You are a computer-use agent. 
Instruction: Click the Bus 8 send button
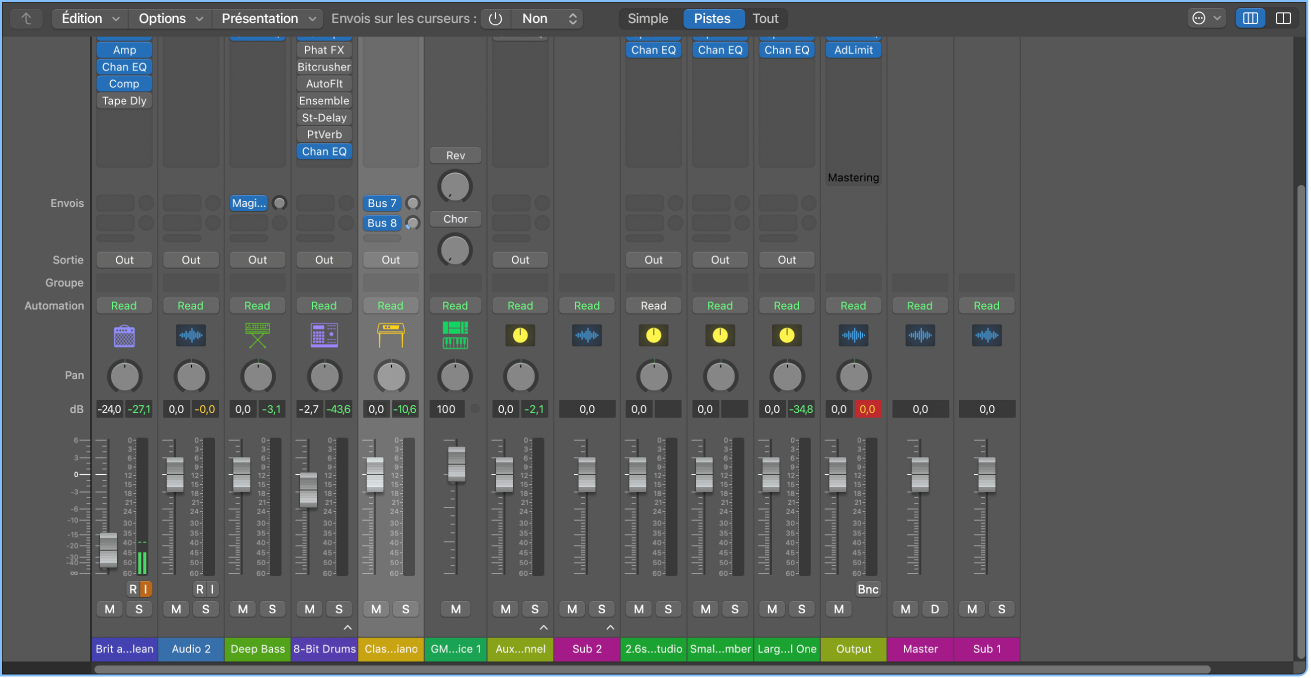[x=383, y=223]
